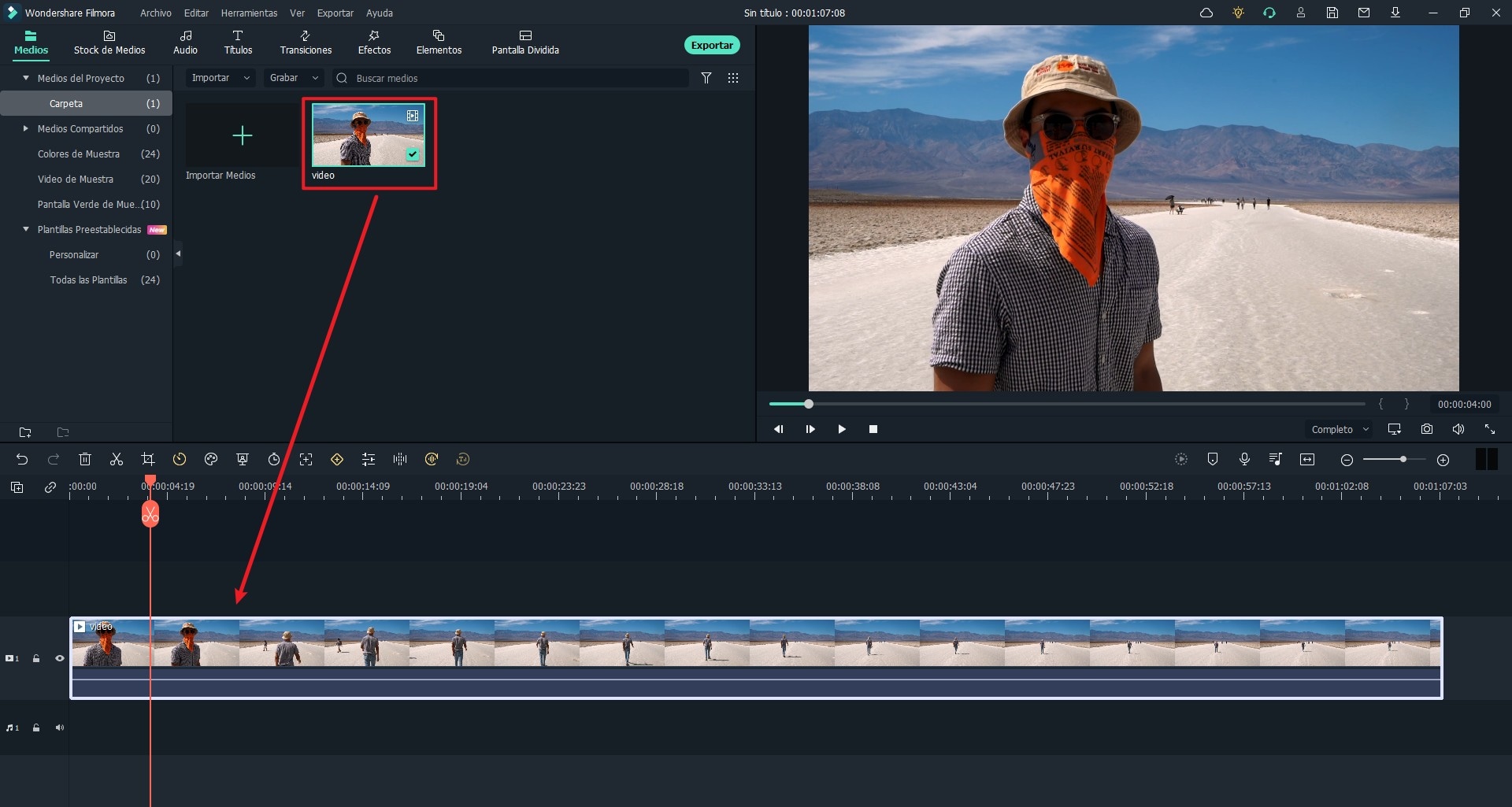The height and width of the screenshot is (807, 1512).
Task: Switch to Pantalla Dividida tab
Action: click(525, 43)
